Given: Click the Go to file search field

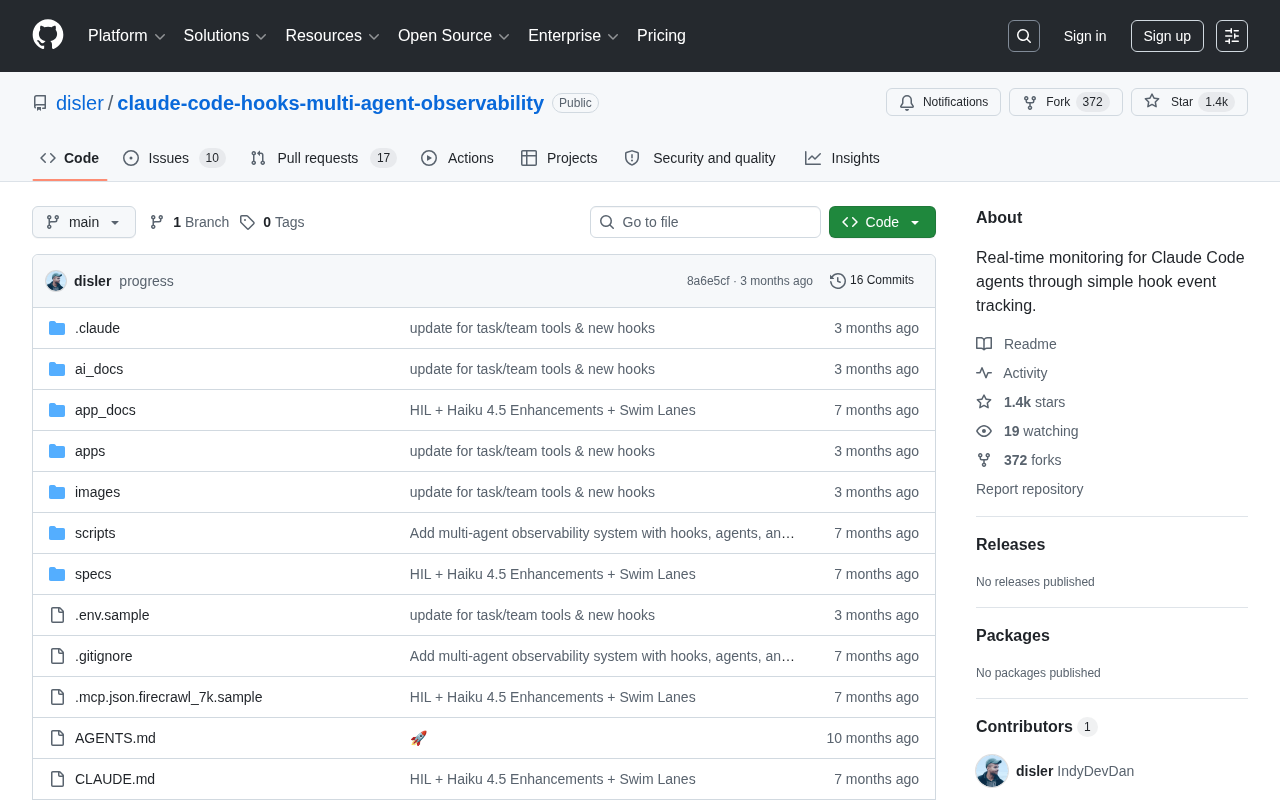Looking at the screenshot, I should click(x=705, y=222).
